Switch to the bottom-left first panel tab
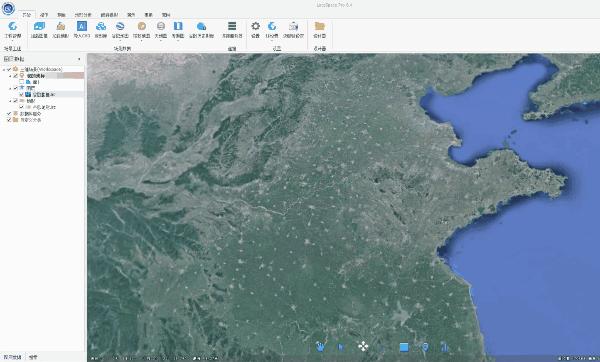This screenshot has width=600, height=362. click(12, 357)
